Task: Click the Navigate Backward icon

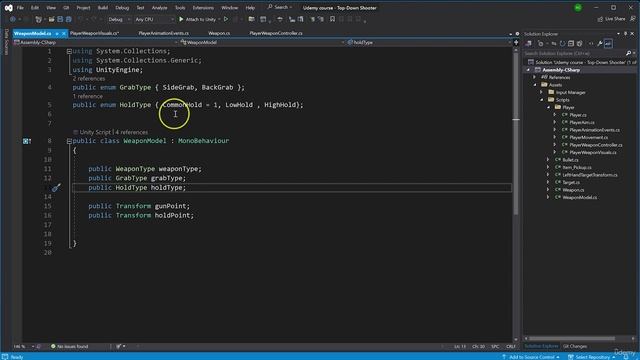Action: [x=13, y=19]
